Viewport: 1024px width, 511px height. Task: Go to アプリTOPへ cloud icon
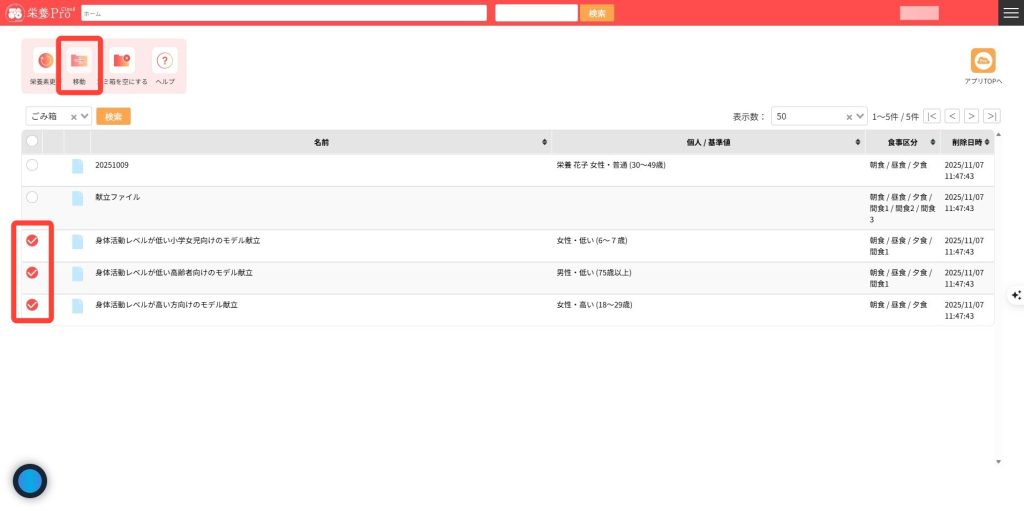(983, 62)
